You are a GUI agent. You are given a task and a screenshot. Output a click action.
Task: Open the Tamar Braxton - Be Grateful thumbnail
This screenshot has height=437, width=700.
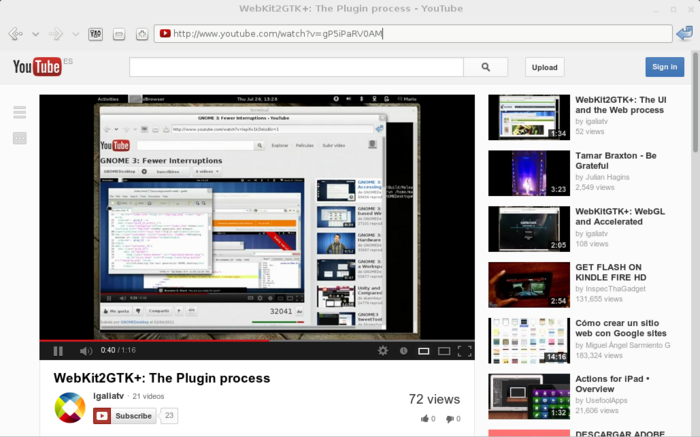[529, 173]
